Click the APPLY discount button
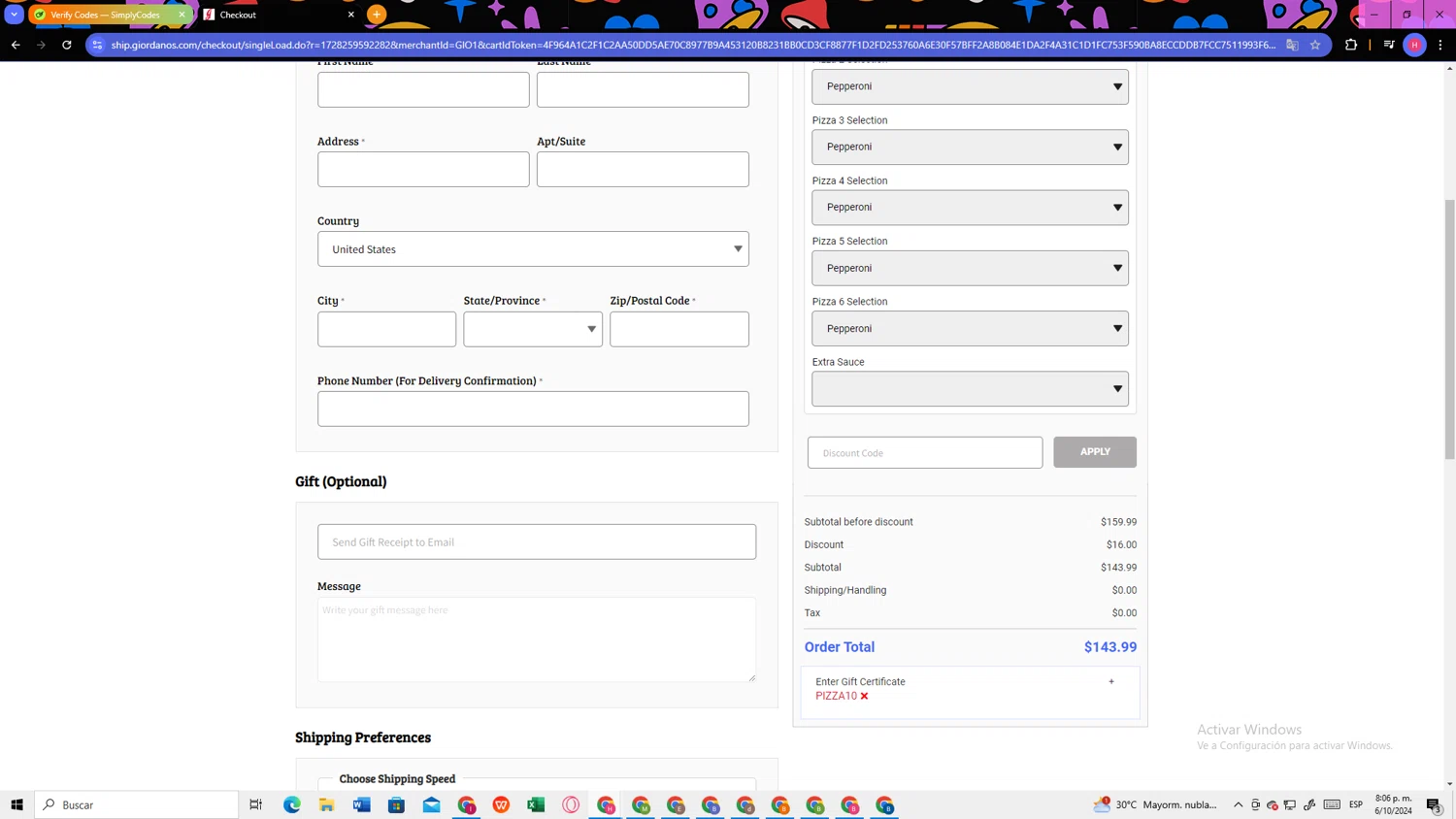This screenshot has height=819, width=1456. [x=1095, y=452]
